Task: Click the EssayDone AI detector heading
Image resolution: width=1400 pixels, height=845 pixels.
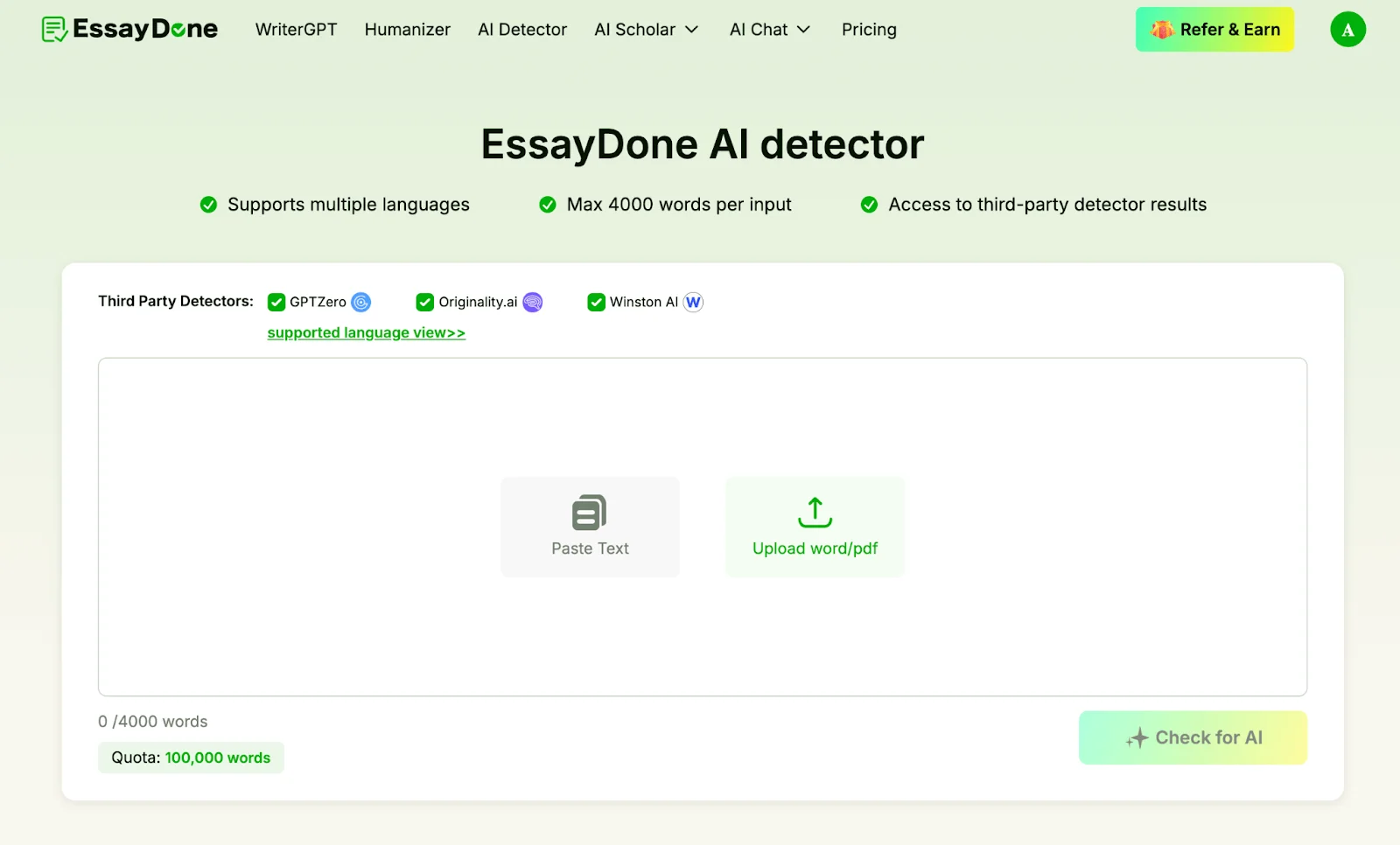Action: [x=703, y=144]
